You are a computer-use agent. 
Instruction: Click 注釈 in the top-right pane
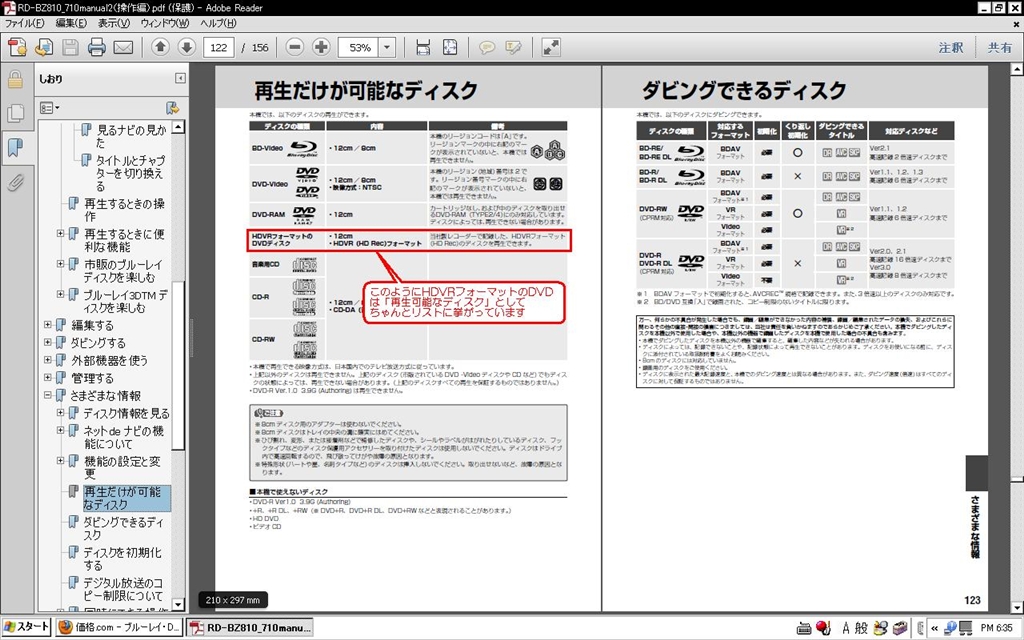click(950, 47)
